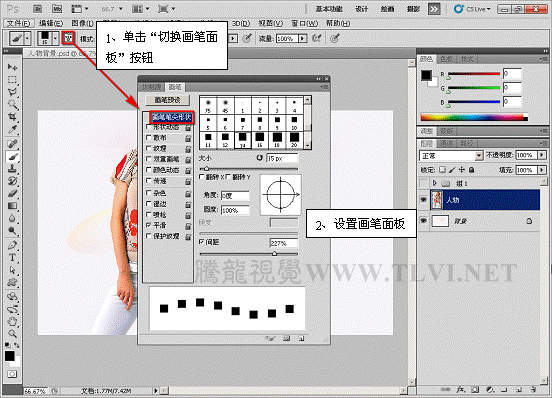
Task: Click the lock all icon in Layers panel
Action: pos(472,170)
